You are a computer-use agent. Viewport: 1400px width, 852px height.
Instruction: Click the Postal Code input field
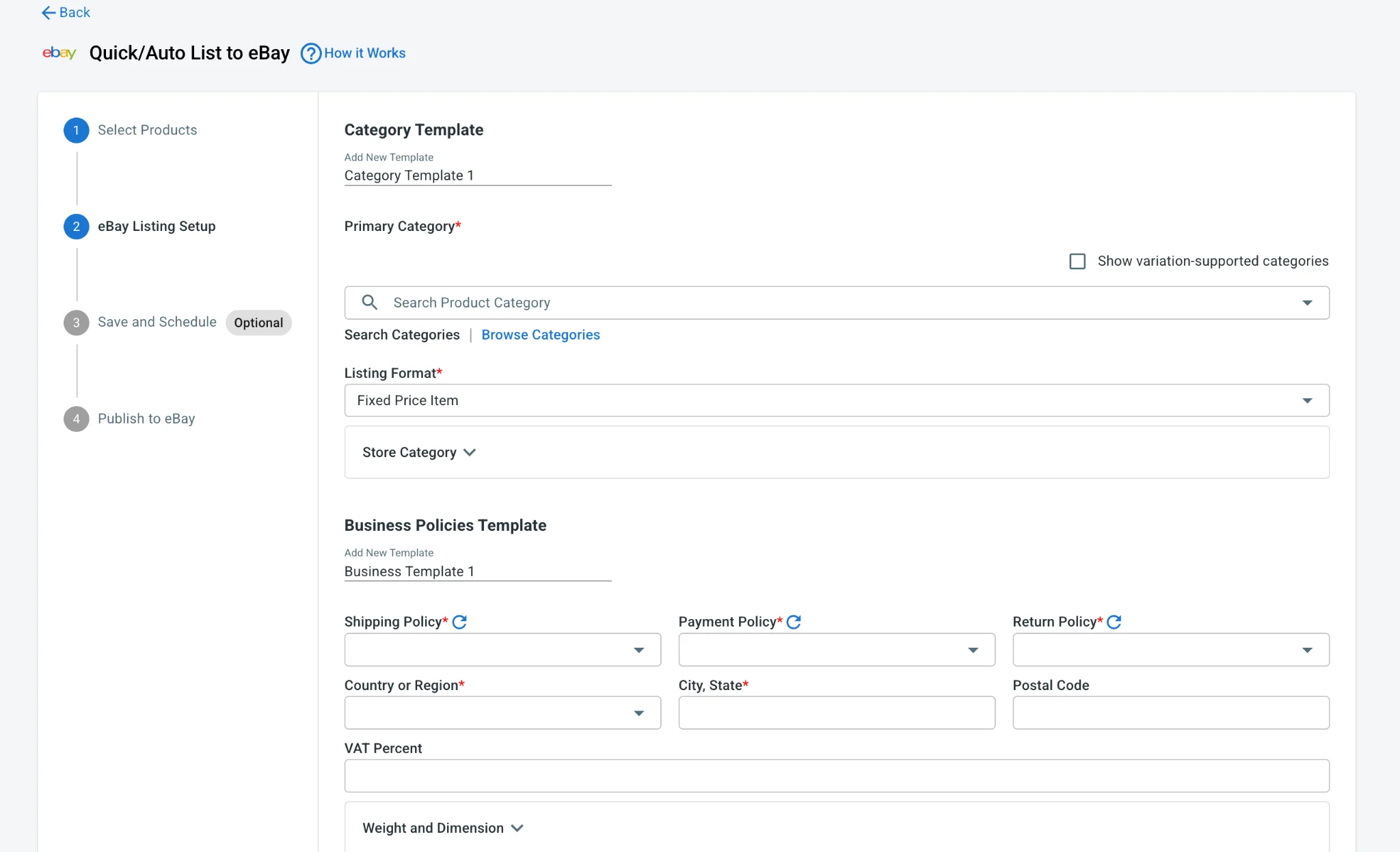1171,713
